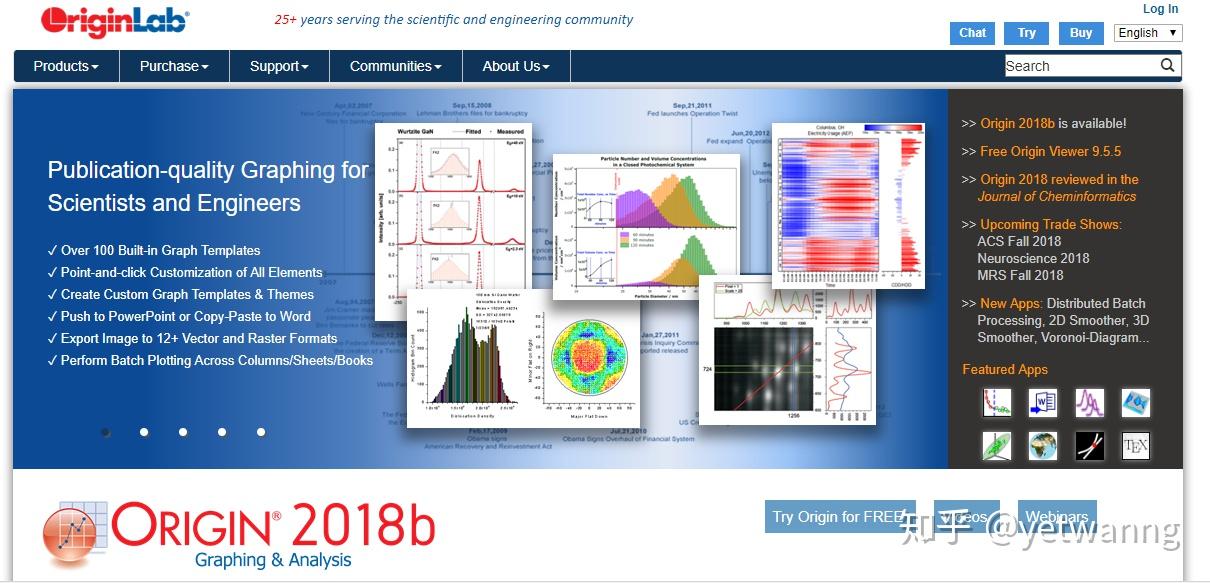Open the globe map featured app icon
The height and width of the screenshot is (583, 1210).
[x=1043, y=446]
